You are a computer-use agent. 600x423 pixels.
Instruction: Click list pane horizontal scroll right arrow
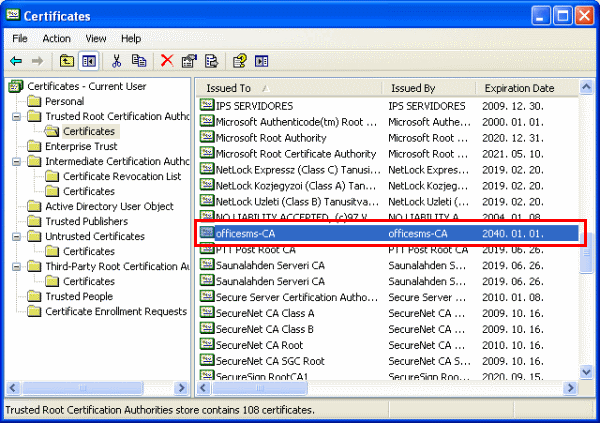click(x=570, y=388)
